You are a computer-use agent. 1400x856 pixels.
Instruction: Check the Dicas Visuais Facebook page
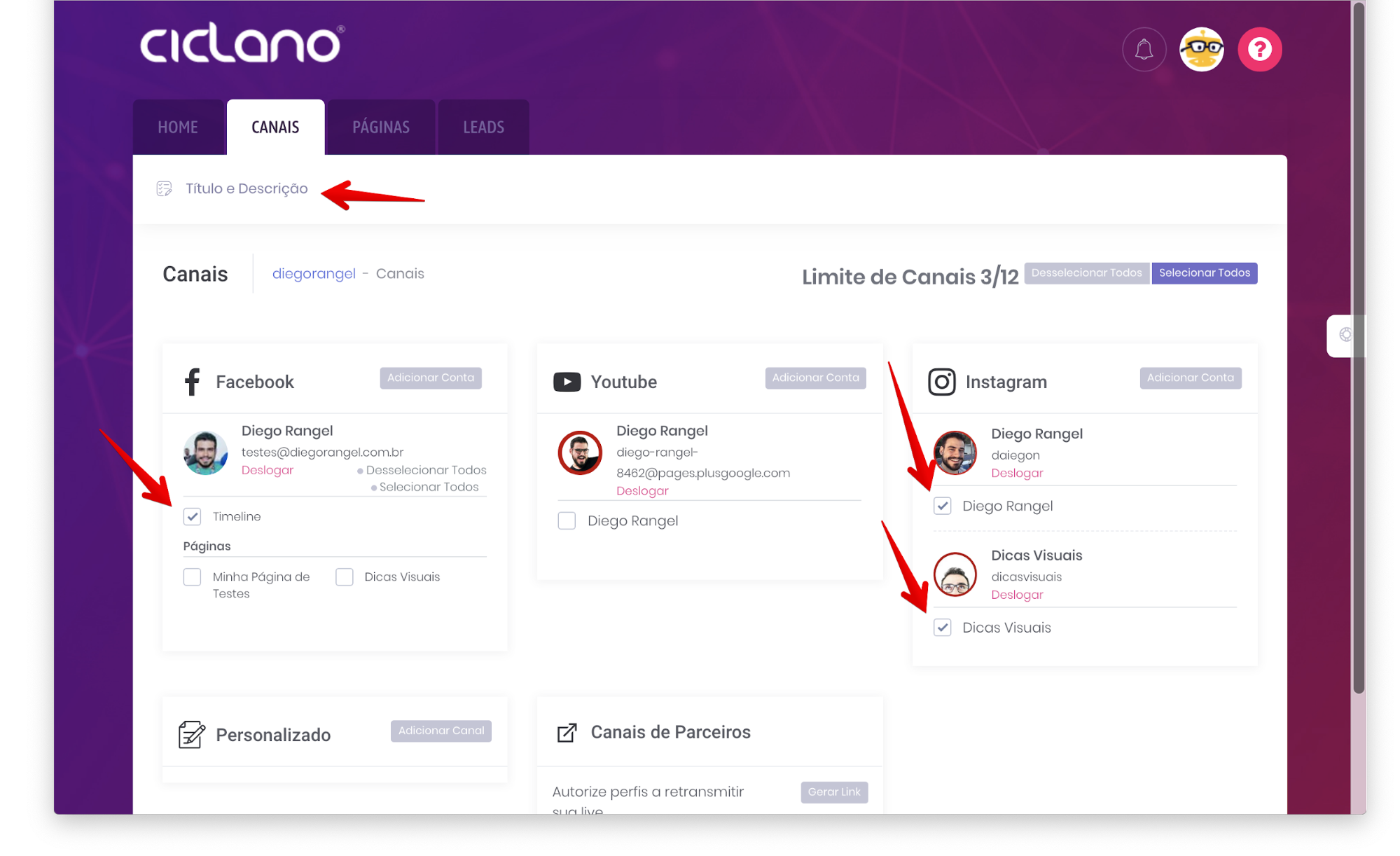[x=345, y=577]
